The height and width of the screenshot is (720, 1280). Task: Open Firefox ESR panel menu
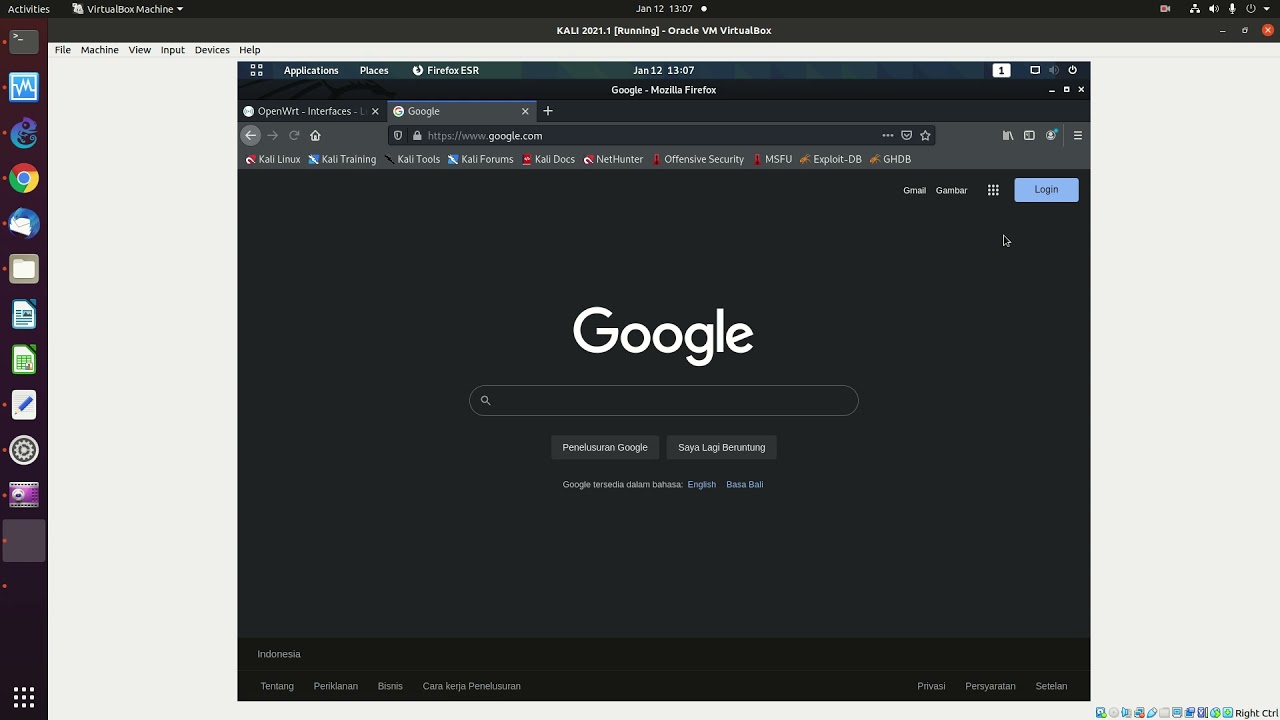click(446, 70)
